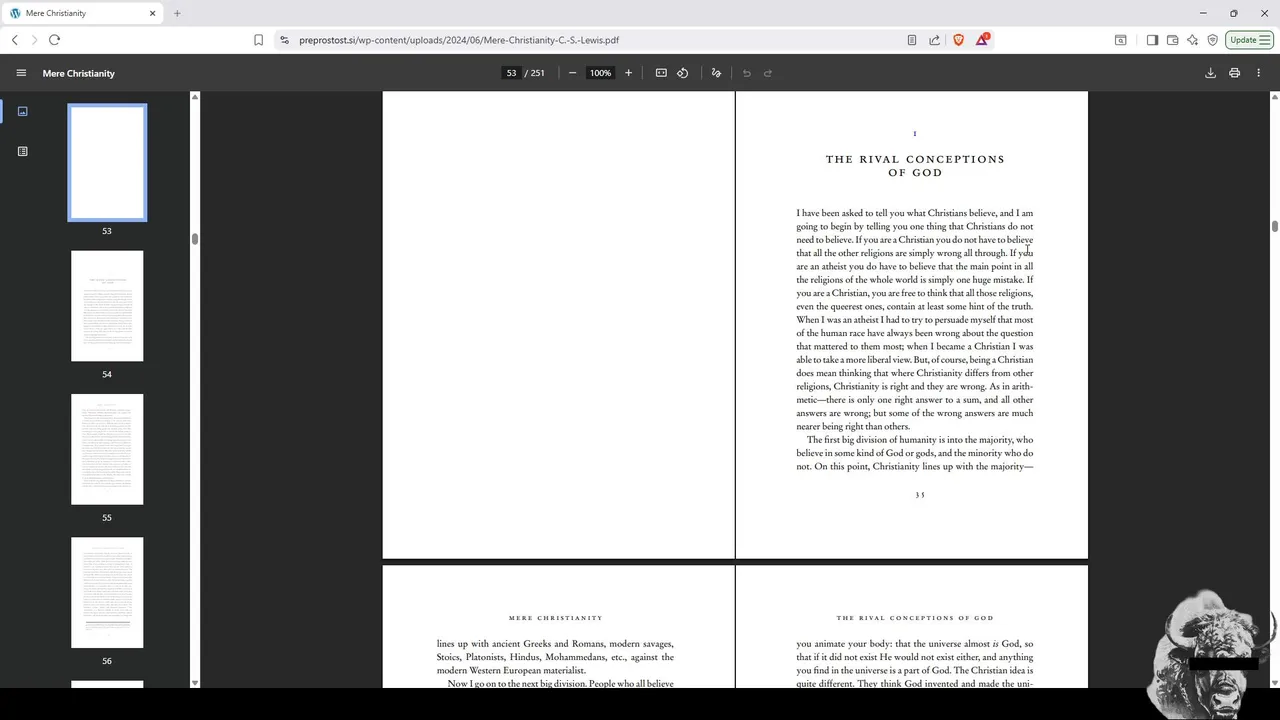
Task: Select page 53 thumbnail
Action: click(x=107, y=162)
